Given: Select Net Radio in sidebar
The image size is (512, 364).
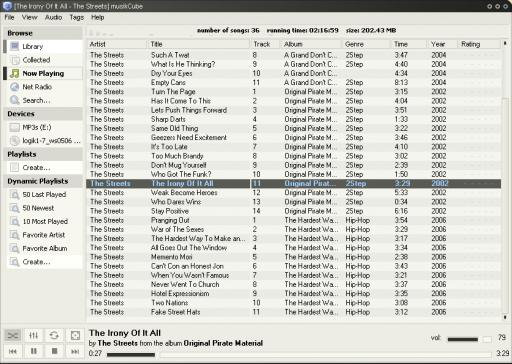Looking at the screenshot, I should [43, 87].
